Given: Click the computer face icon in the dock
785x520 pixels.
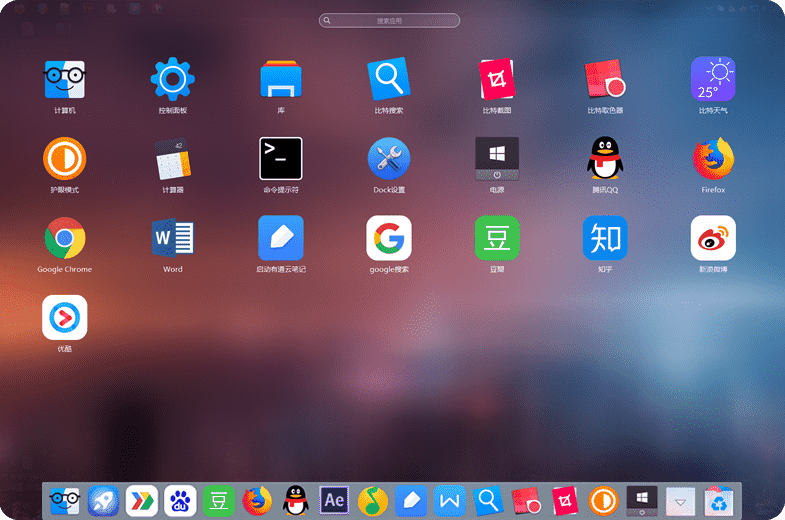Looking at the screenshot, I should coord(65,500).
